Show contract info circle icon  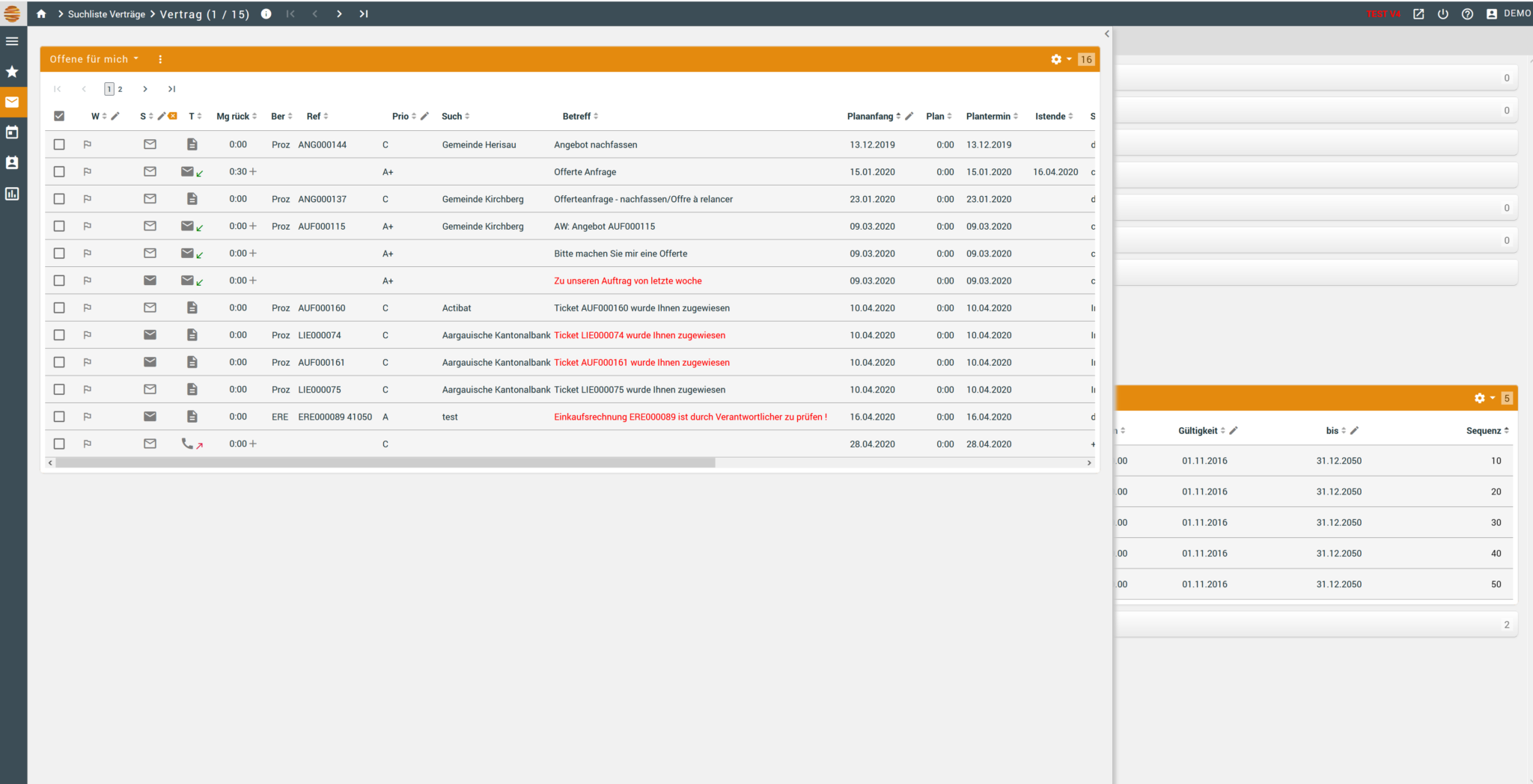click(x=266, y=13)
